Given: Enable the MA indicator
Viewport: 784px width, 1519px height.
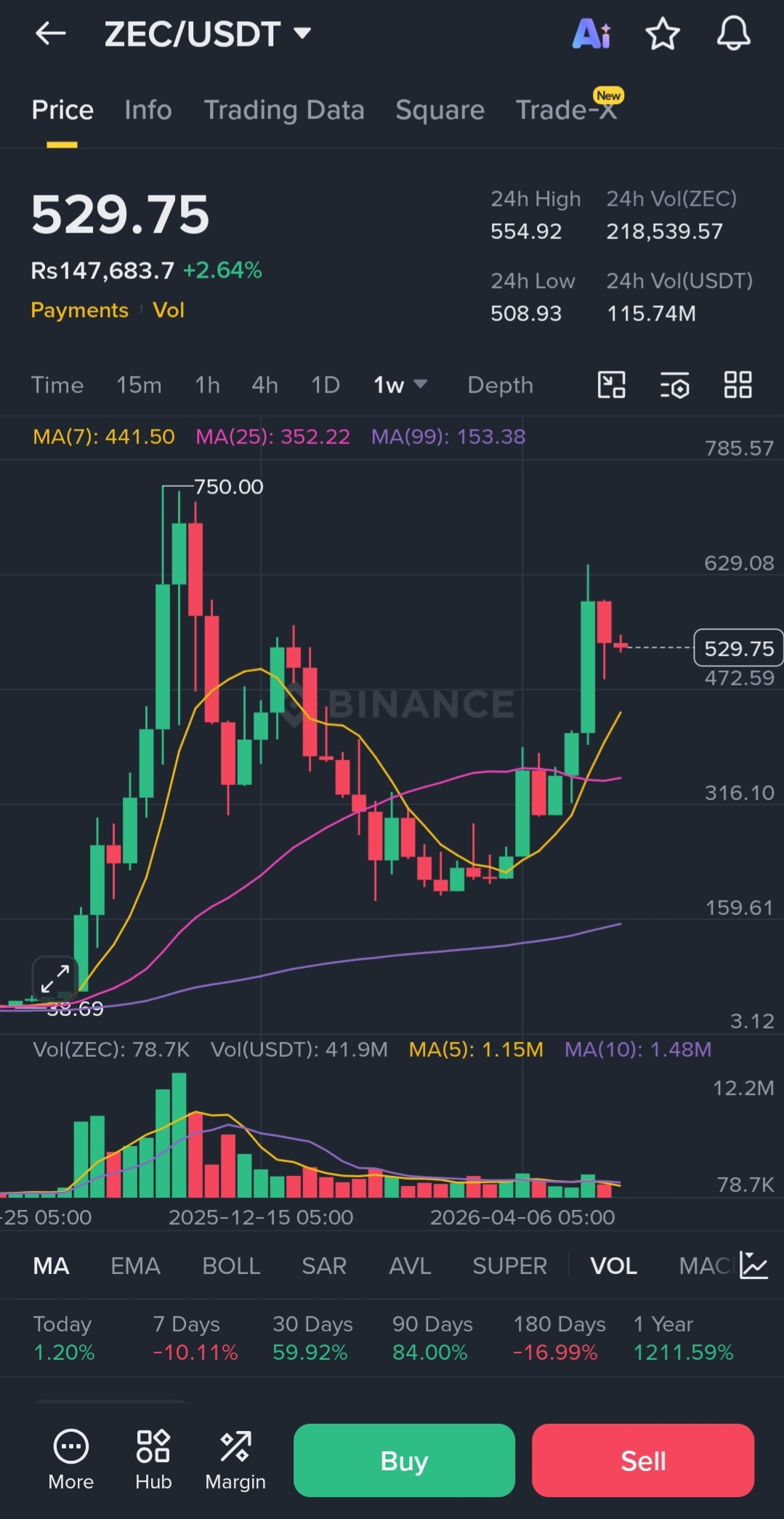Looking at the screenshot, I should point(52,1265).
